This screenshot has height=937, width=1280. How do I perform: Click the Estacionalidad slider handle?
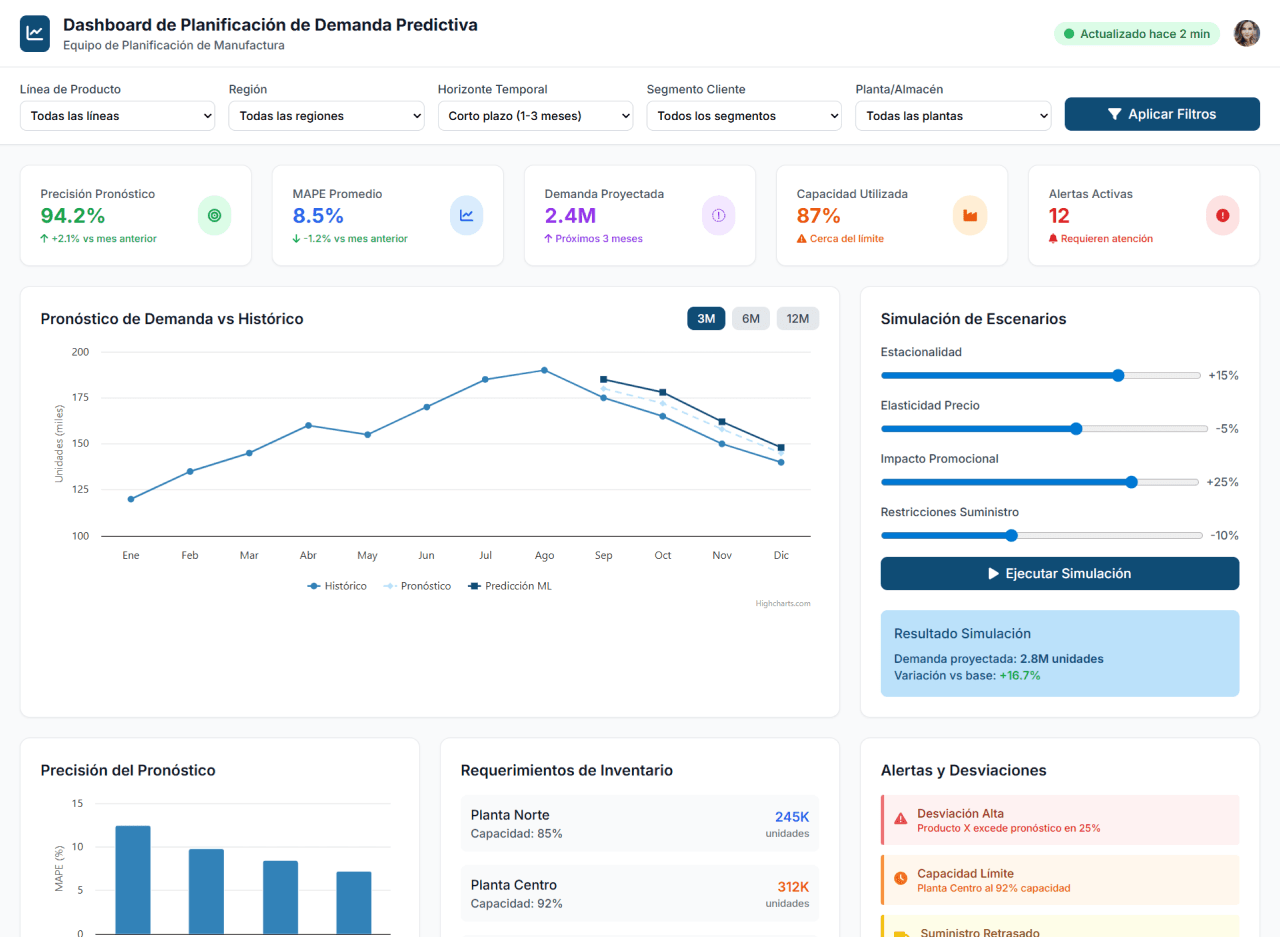click(x=1118, y=376)
